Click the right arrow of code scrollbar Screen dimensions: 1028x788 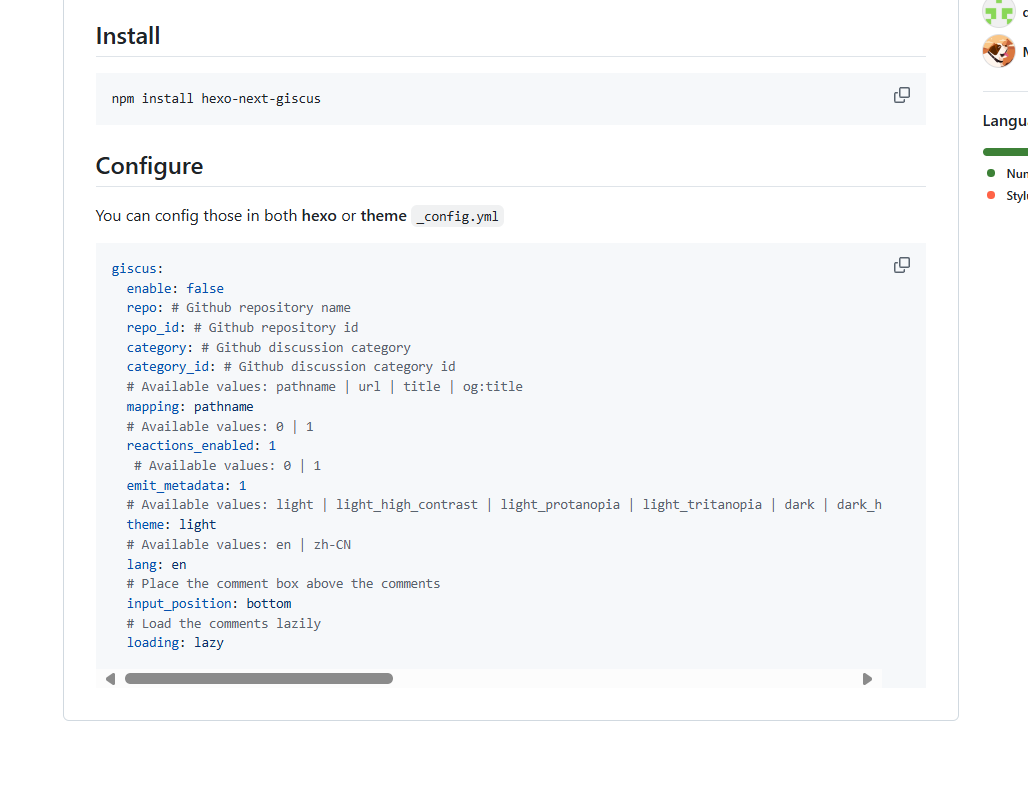click(x=867, y=679)
